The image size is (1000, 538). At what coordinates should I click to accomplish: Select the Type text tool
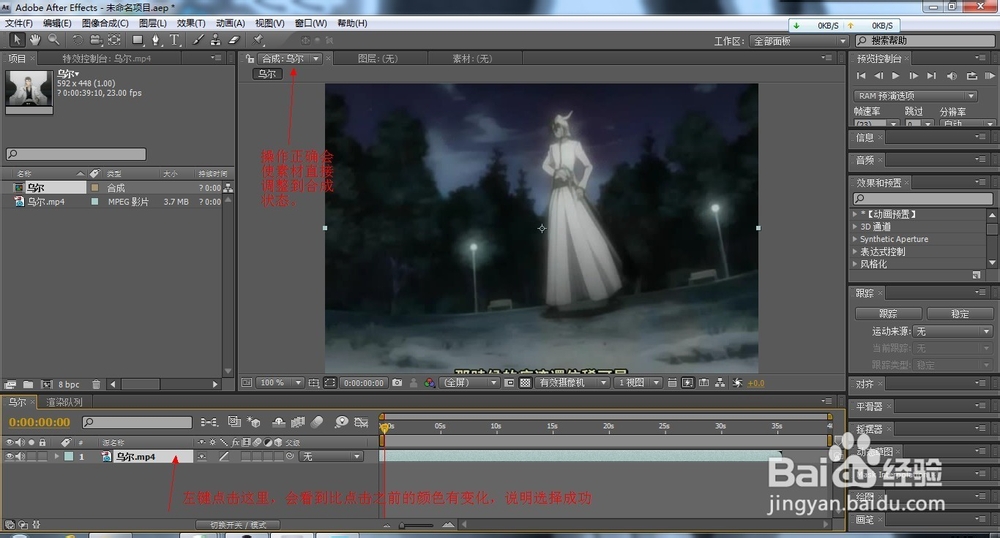(x=174, y=40)
